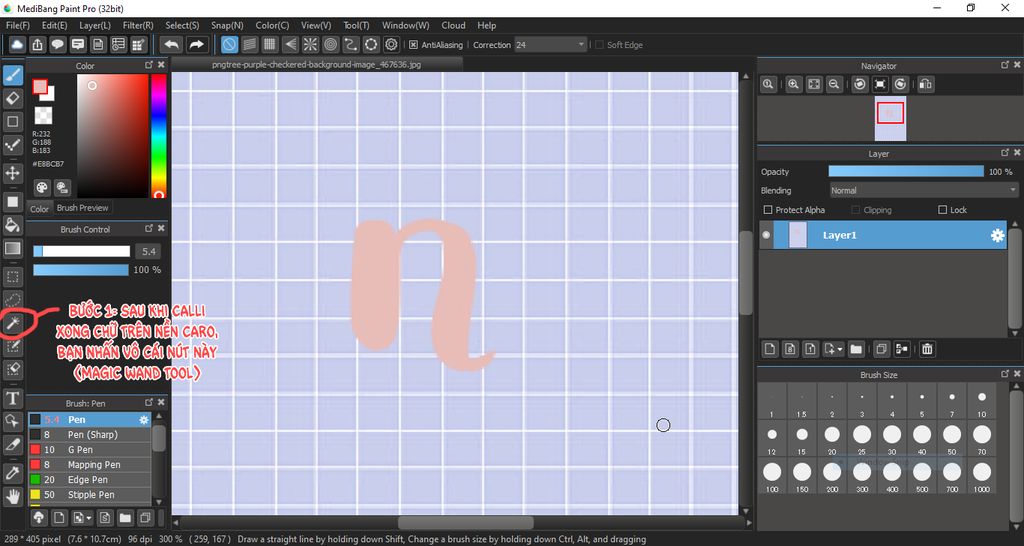
Task: Select the Stipple Pen brush
Action: click(x=89, y=494)
